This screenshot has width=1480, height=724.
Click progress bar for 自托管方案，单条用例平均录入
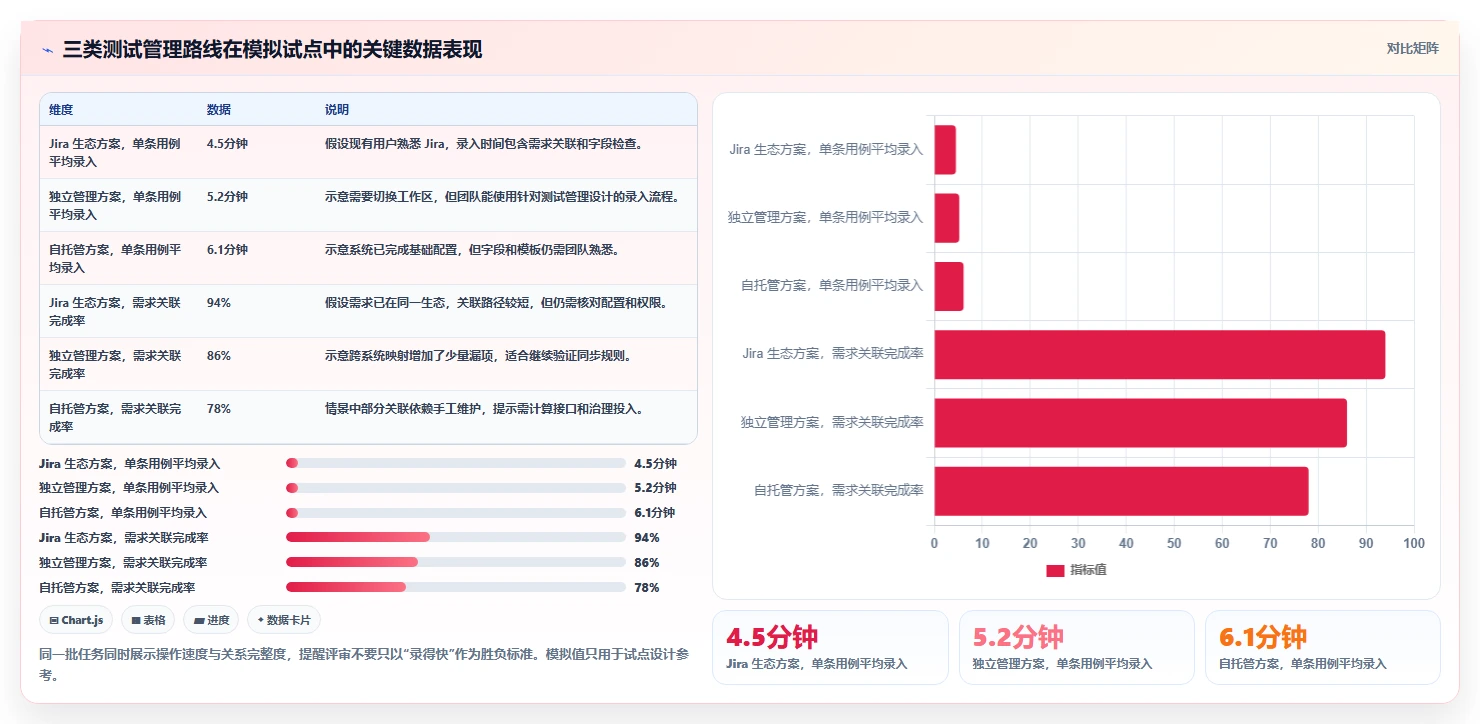456,513
